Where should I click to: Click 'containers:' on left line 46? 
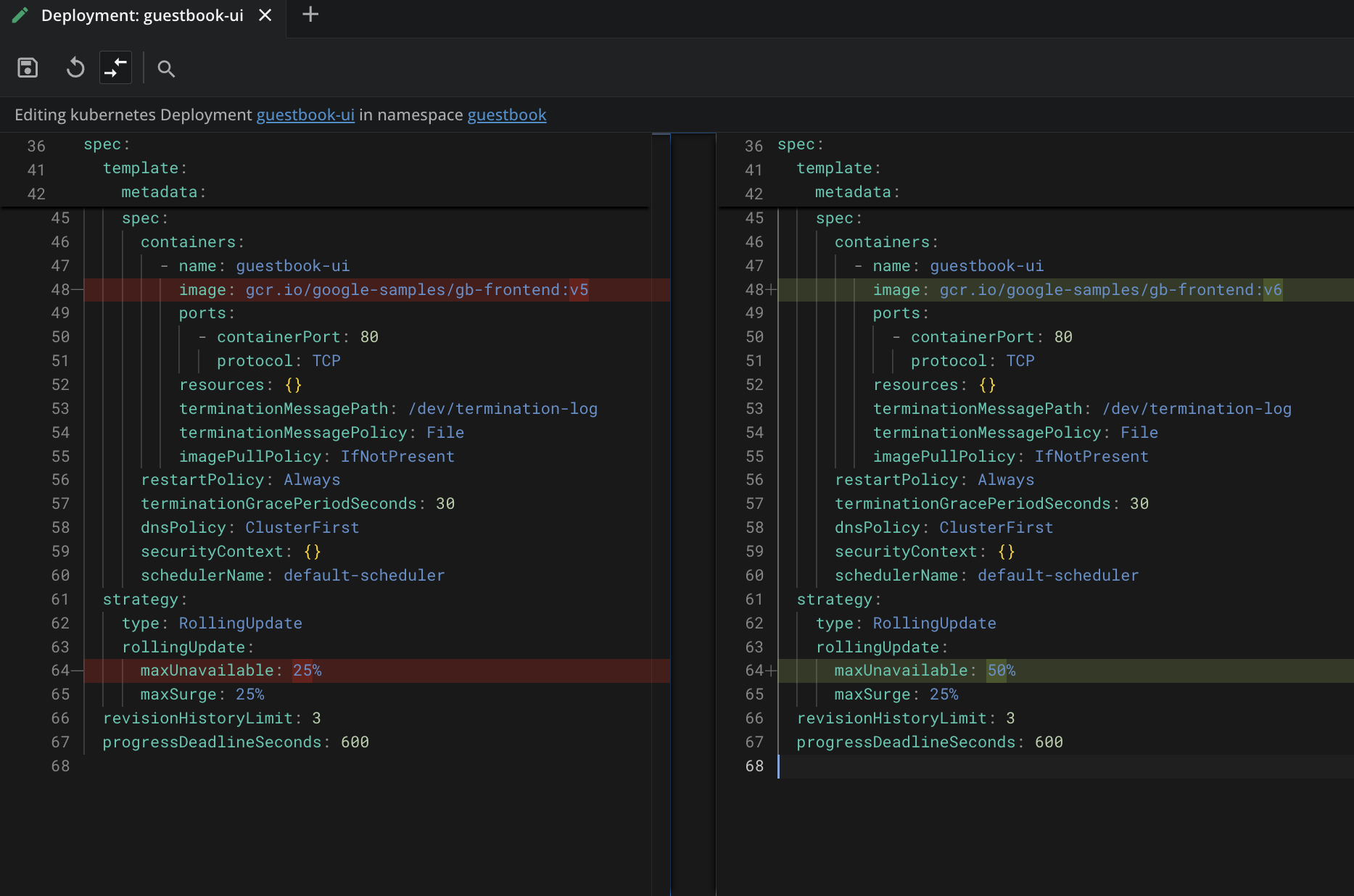(192, 242)
